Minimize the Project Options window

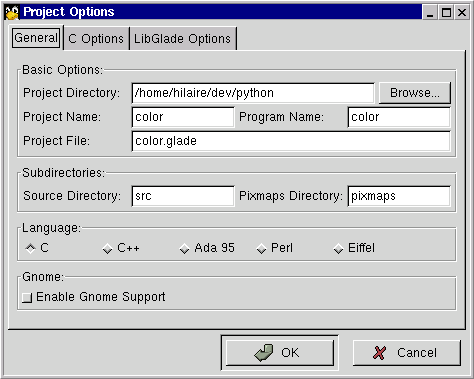coord(430,13)
